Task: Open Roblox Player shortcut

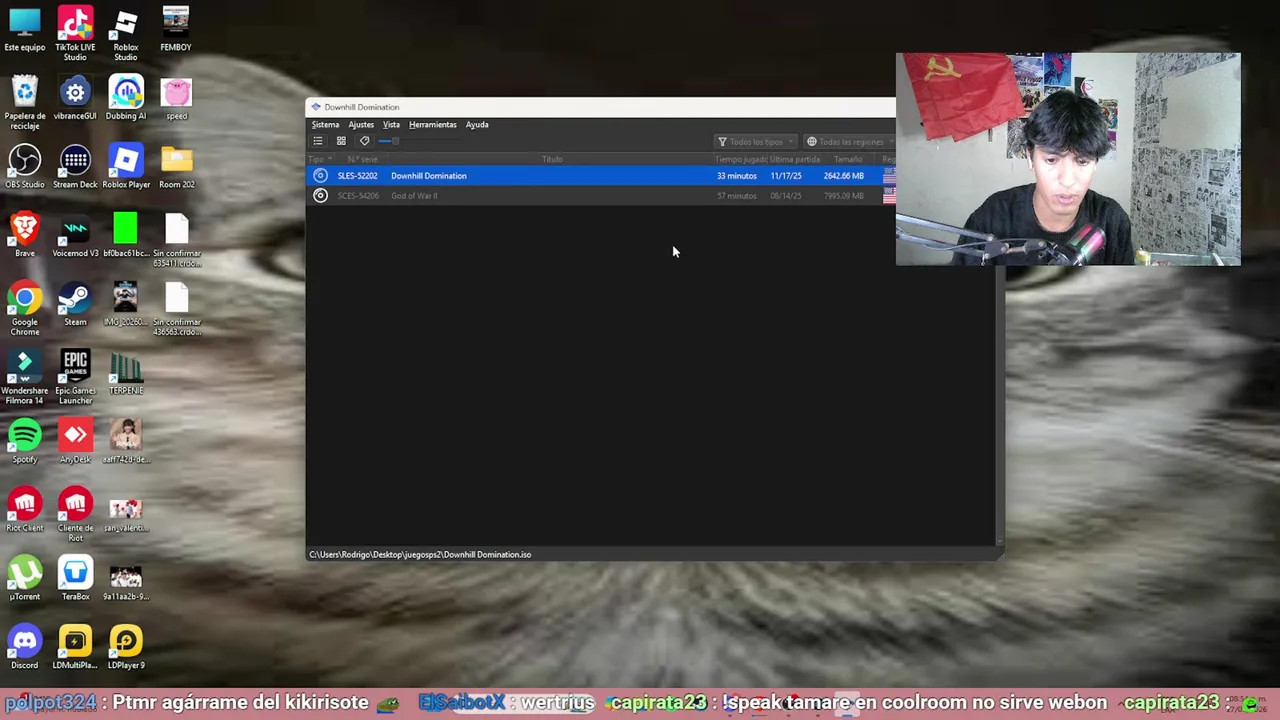Action: coord(125,167)
